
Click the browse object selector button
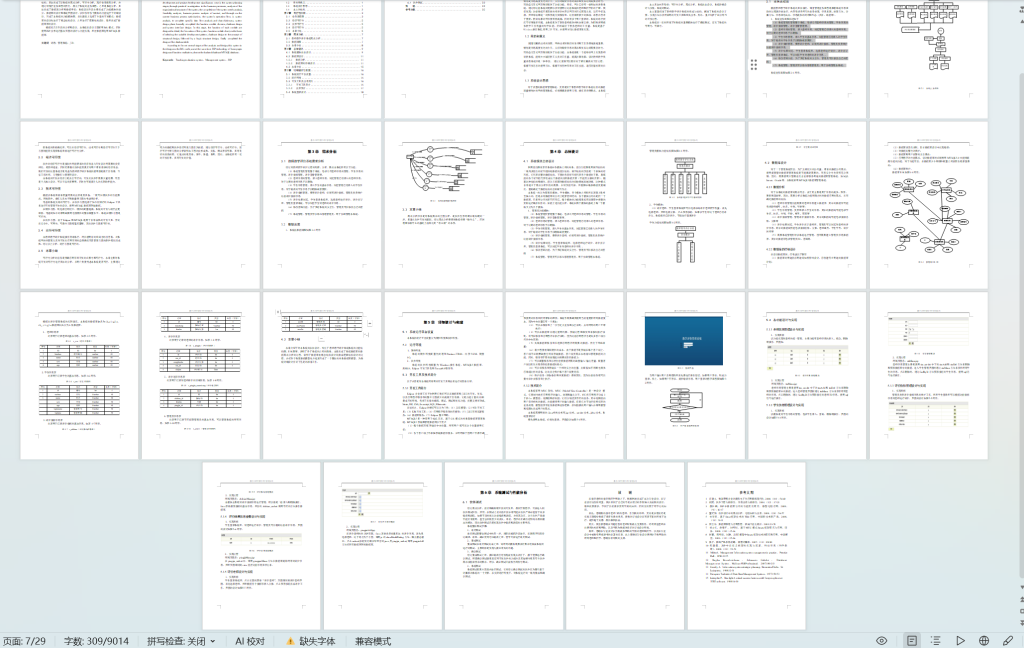[1021, 611]
